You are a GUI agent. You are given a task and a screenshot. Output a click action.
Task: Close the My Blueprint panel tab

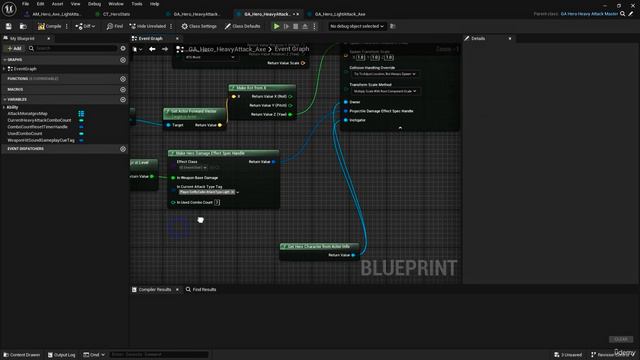[x=49, y=38]
